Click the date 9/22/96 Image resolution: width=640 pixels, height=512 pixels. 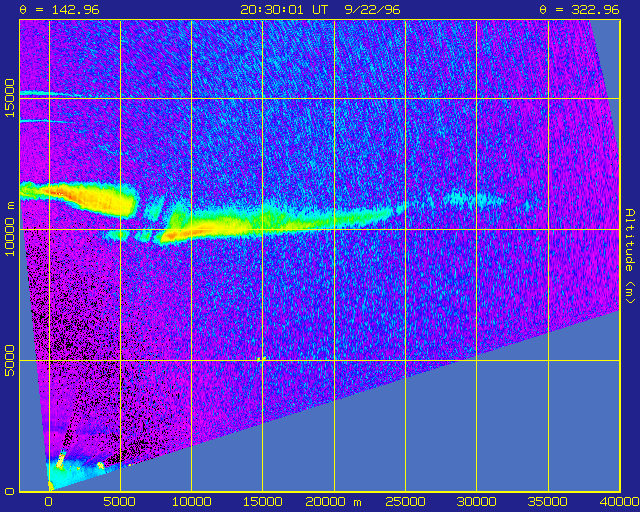372,9
